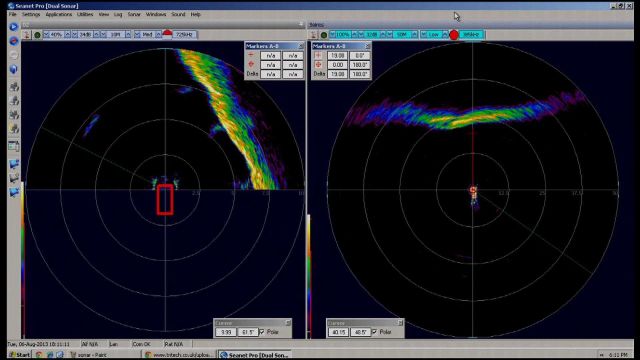
Task: Raise left sonar speed above Med
Action: click(x=158, y=35)
